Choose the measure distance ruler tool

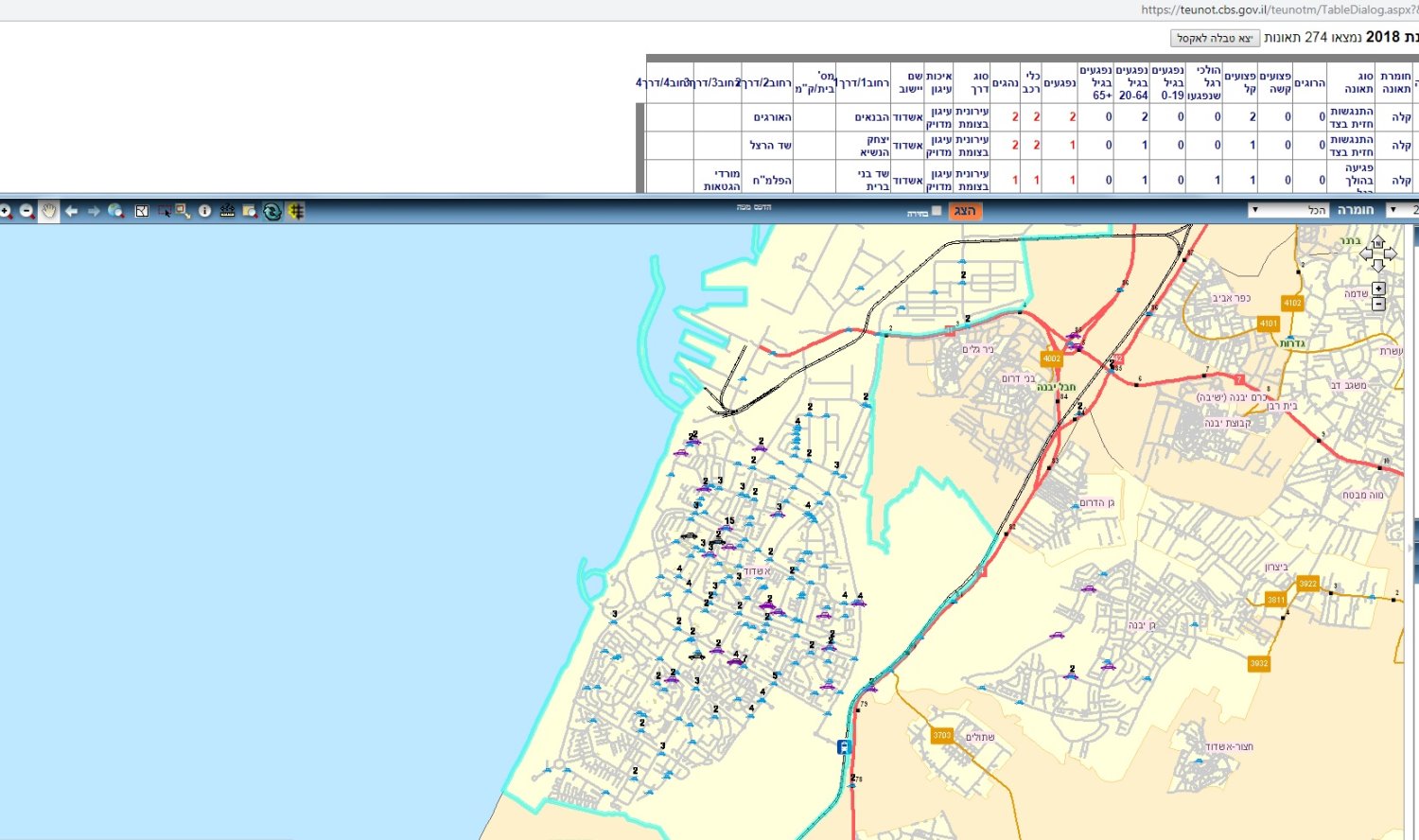227,211
